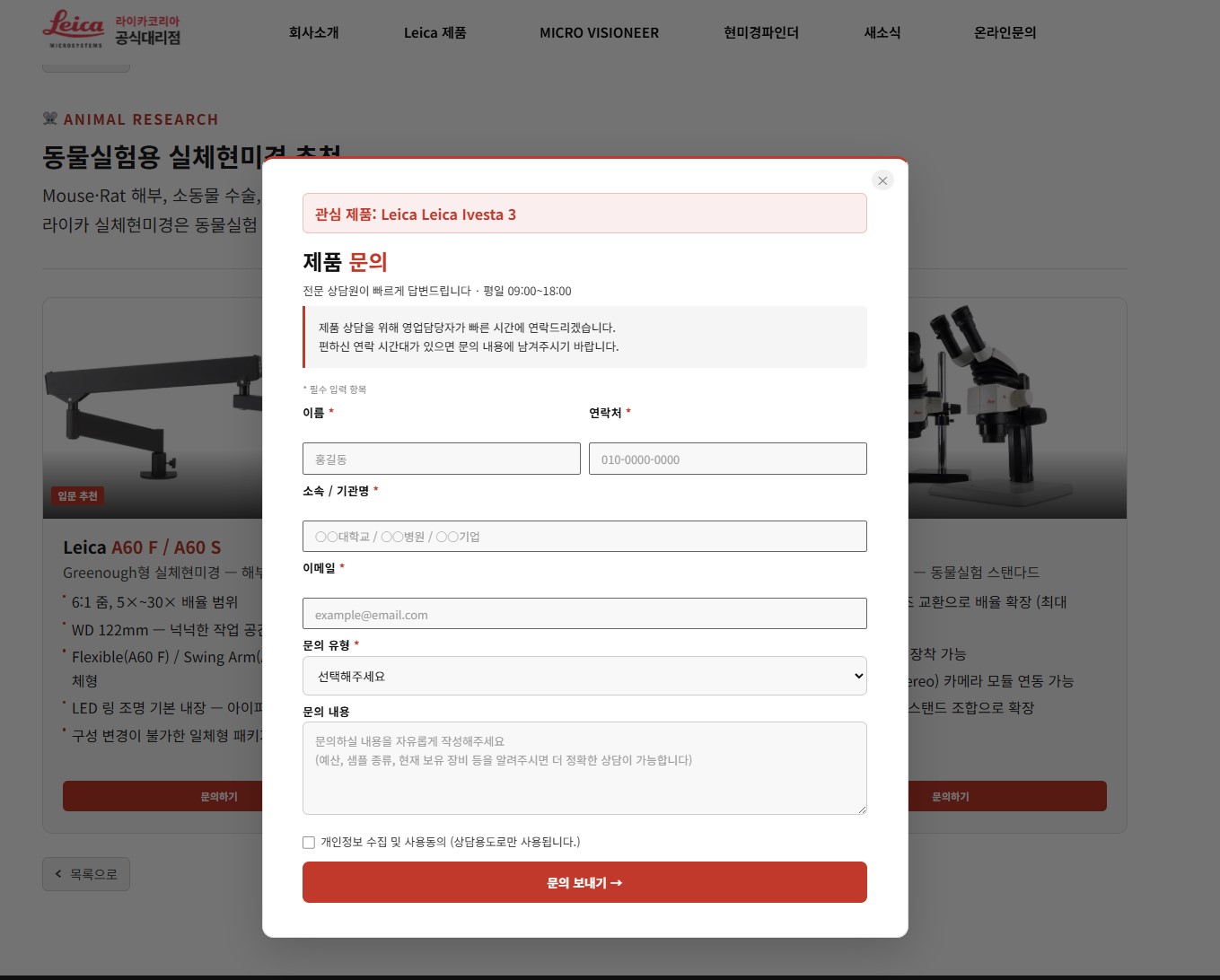Check the 개인정보 수집 및 사용동의 checkbox
Viewport: 1220px width, 980px height.
[x=309, y=842]
